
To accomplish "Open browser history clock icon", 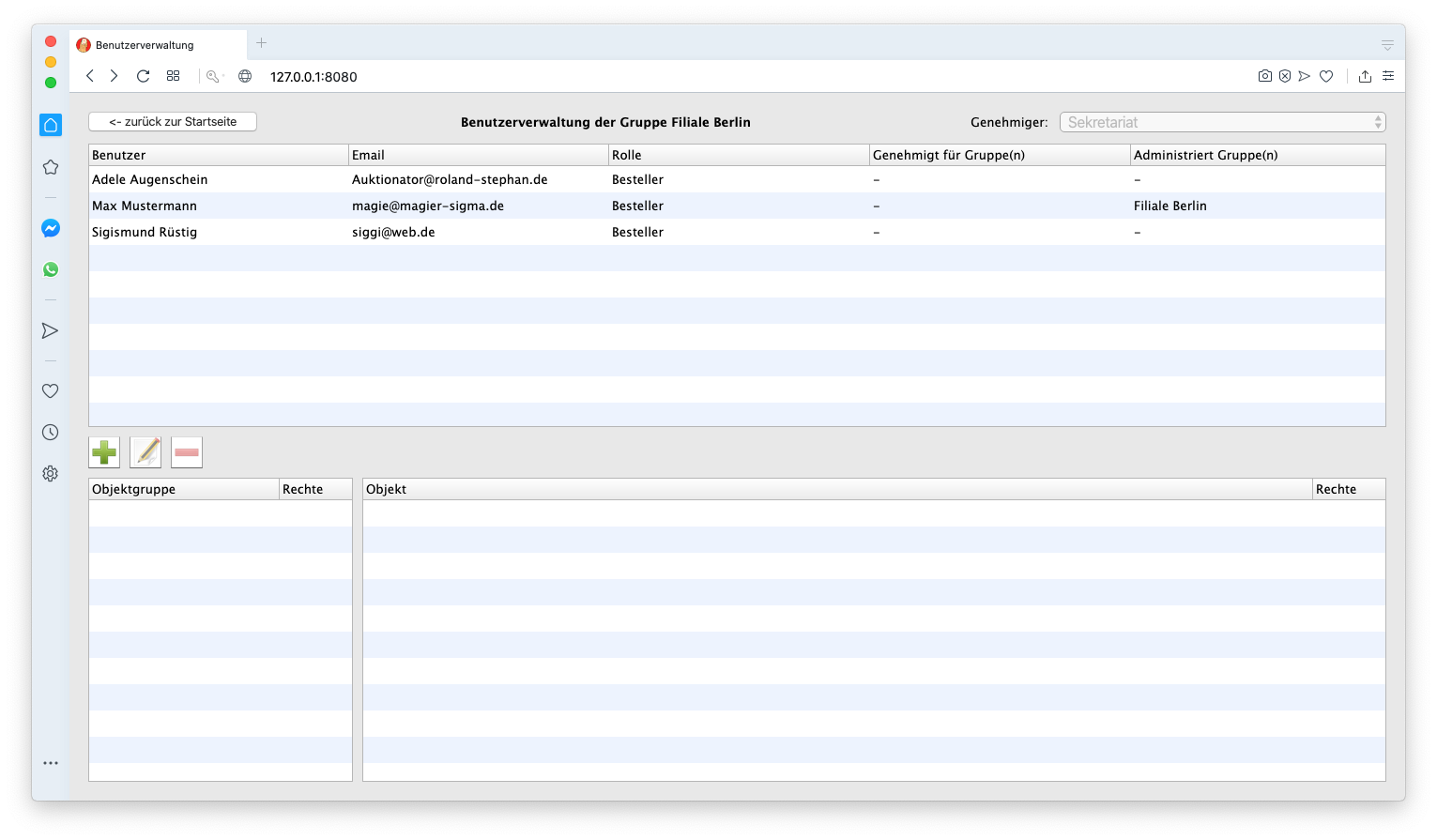I will (x=51, y=433).
